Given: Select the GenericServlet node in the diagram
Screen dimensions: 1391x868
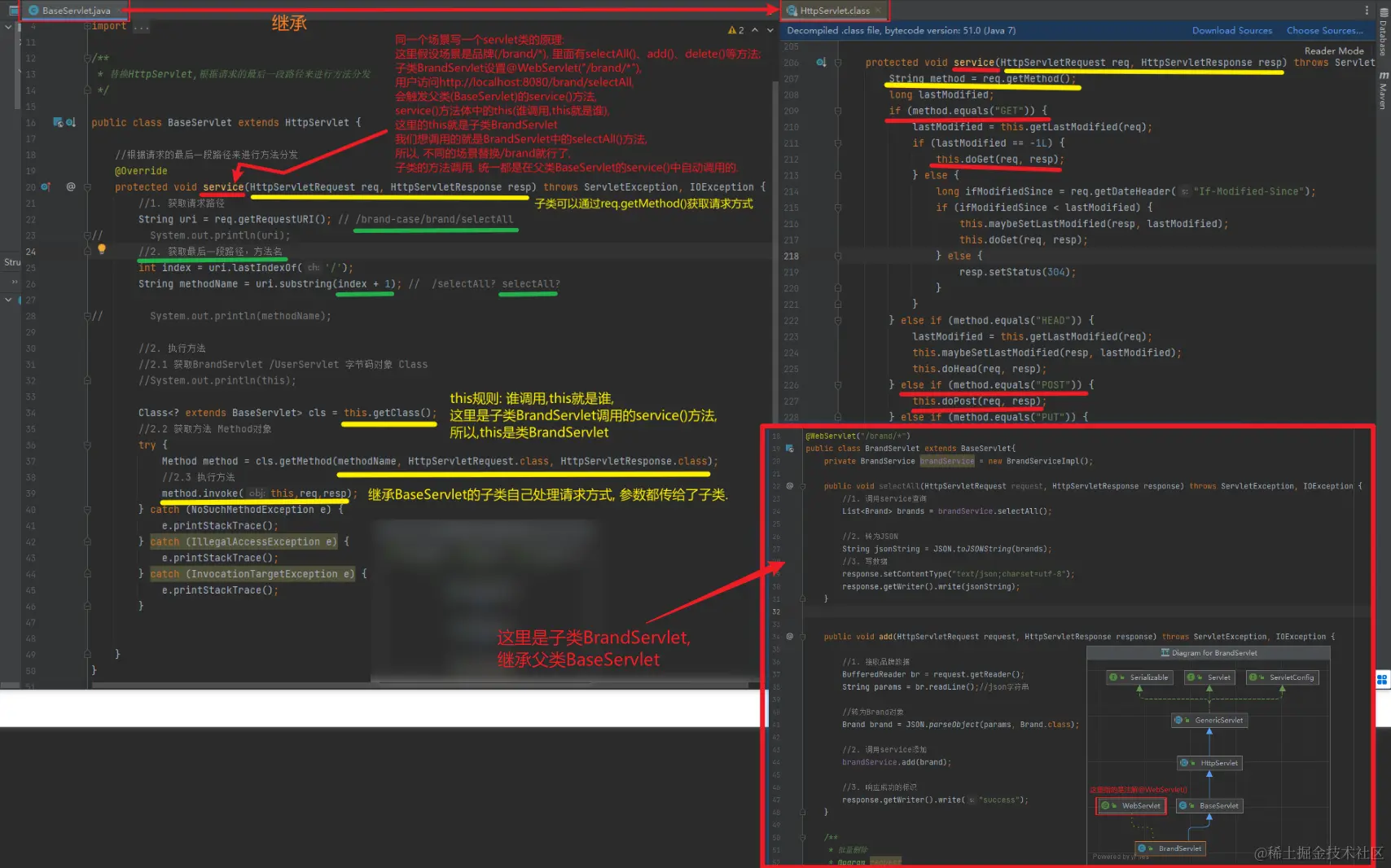Looking at the screenshot, I should point(1209,720).
